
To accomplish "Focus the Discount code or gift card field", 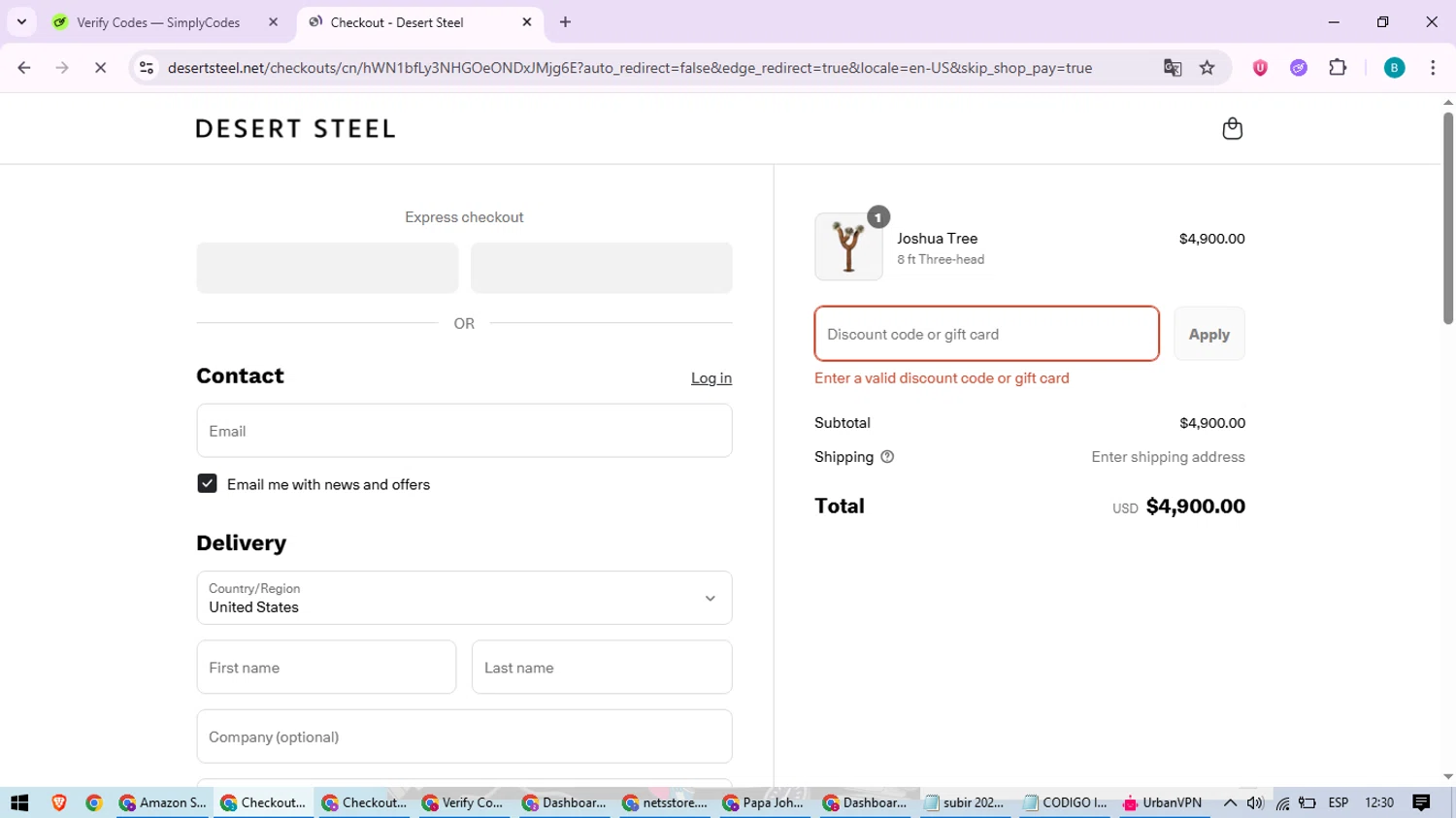I will pos(986,334).
